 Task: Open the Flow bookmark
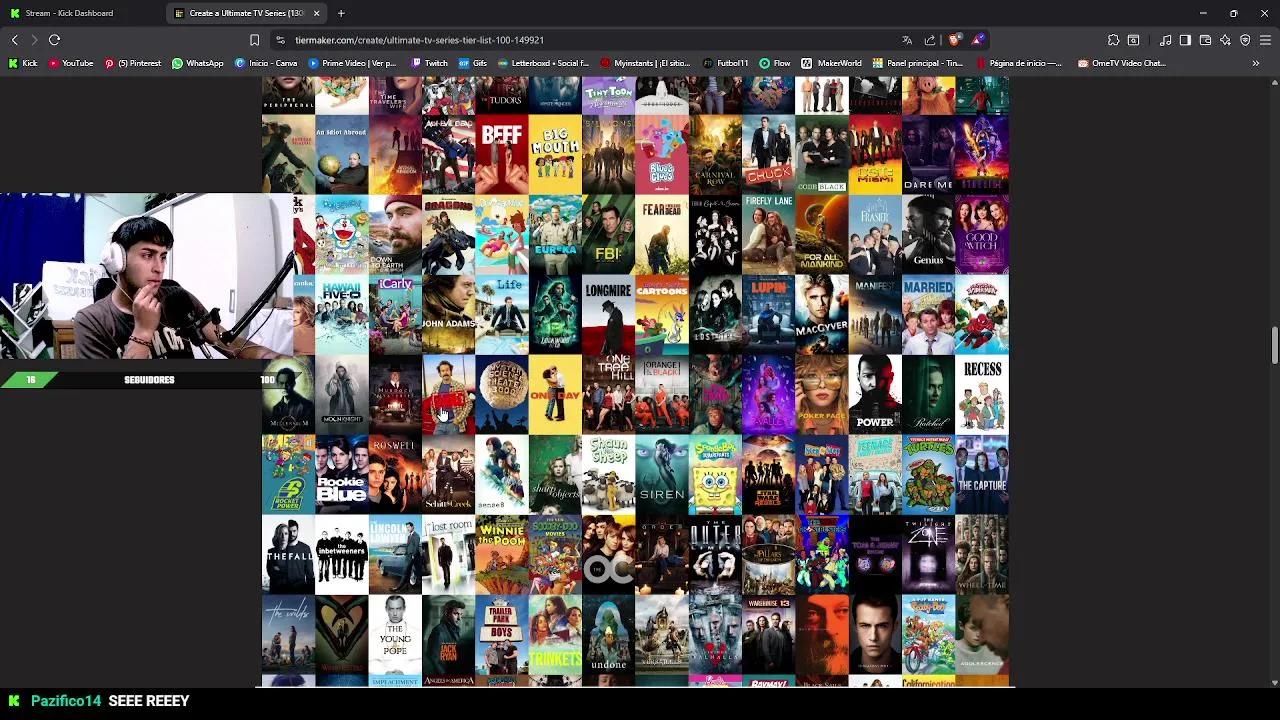click(775, 63)
